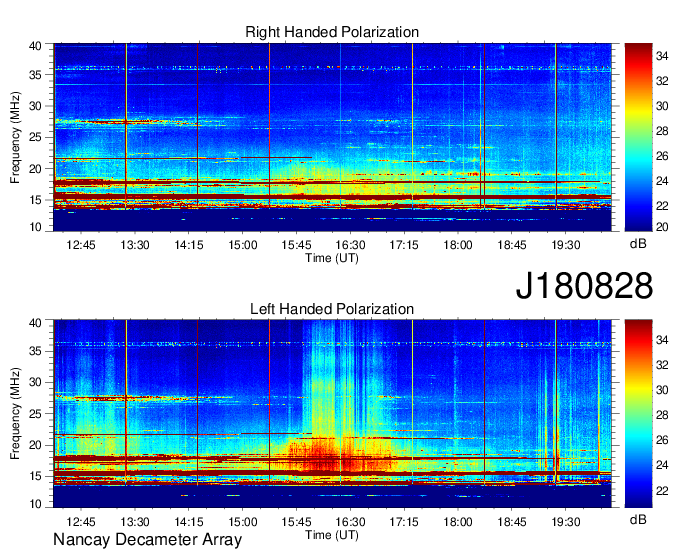Click the 35 MHz tick of Left Handed plot
Screen dimensions: 680x552
(x=35, y=351)
